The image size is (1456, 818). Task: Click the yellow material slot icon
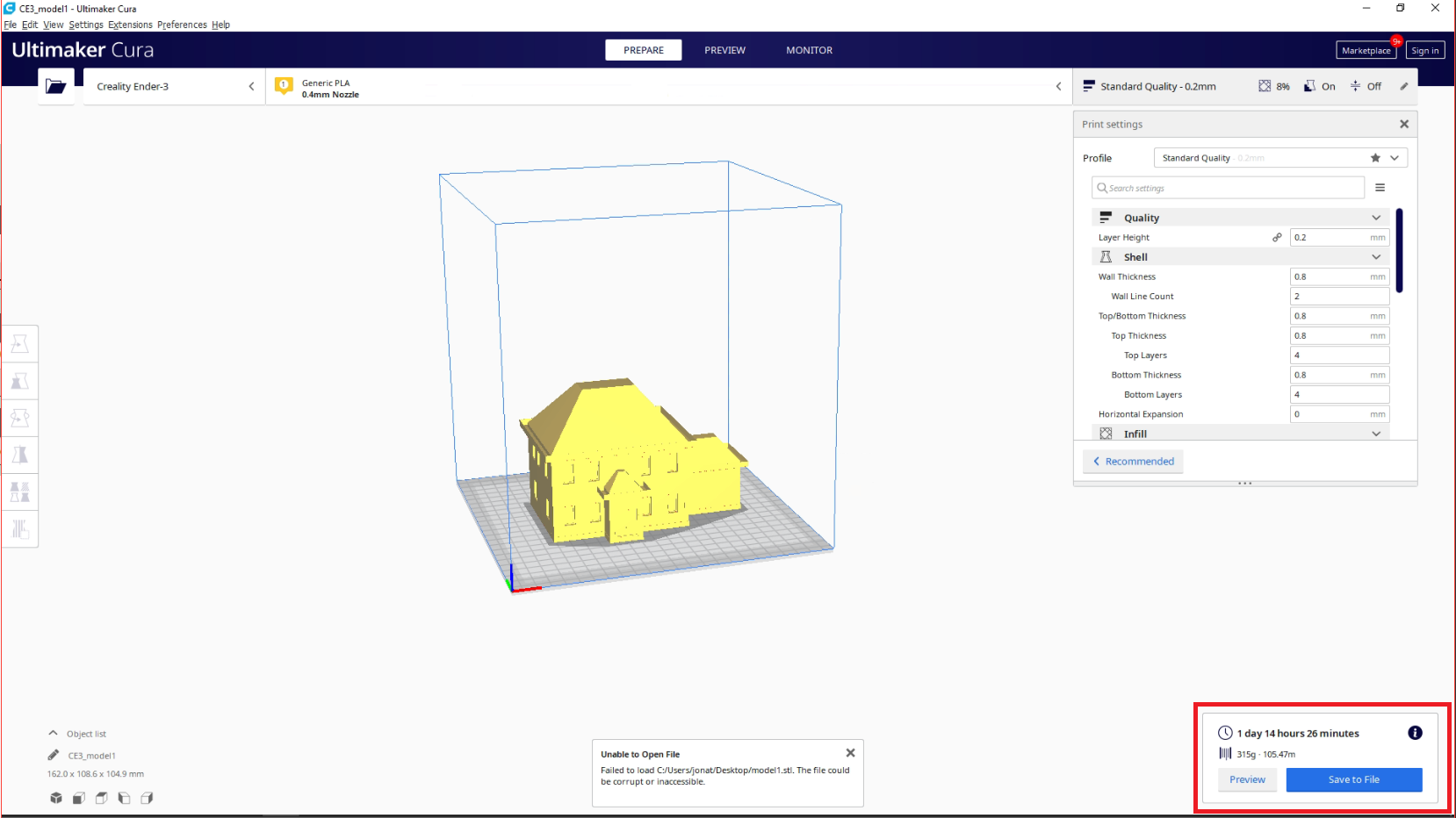coord(284,85)
